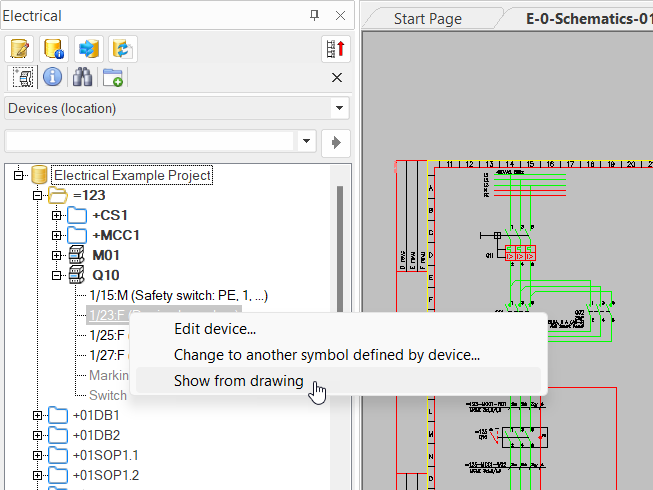
Task: Expand the +01DB1 location folder
Action: click(38, 415)
